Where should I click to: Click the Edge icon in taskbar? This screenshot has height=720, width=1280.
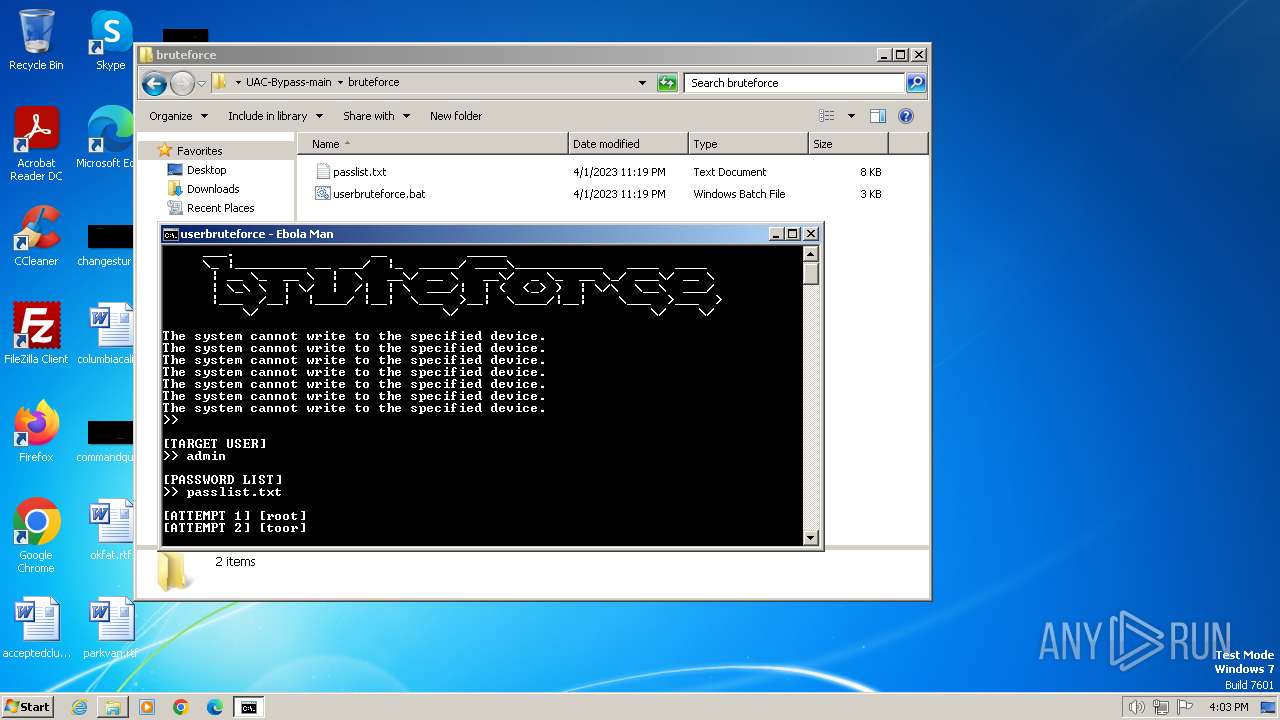pos(215,707)
